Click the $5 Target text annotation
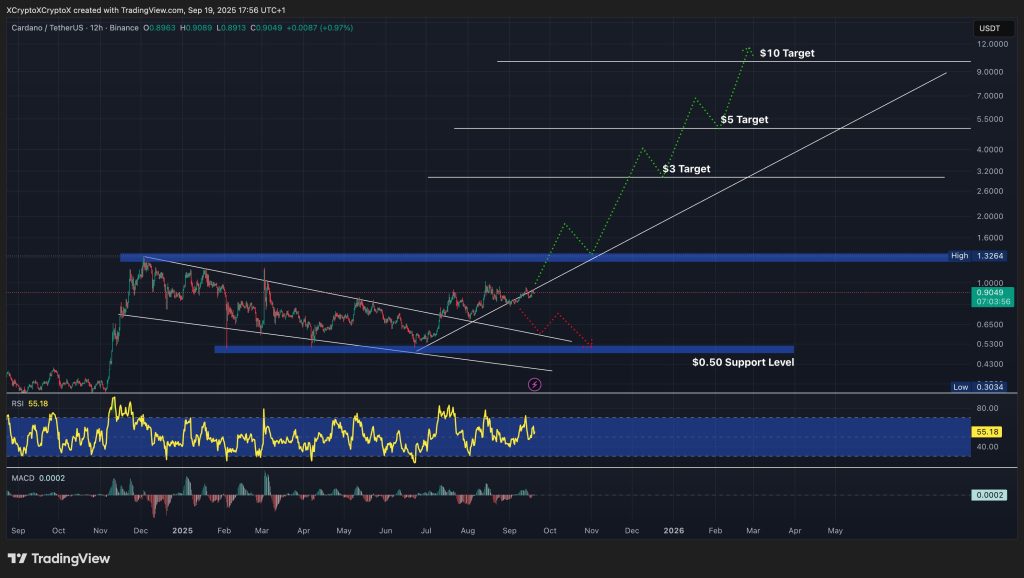This screenshot has width=1024, height=578. coord(744,119)
